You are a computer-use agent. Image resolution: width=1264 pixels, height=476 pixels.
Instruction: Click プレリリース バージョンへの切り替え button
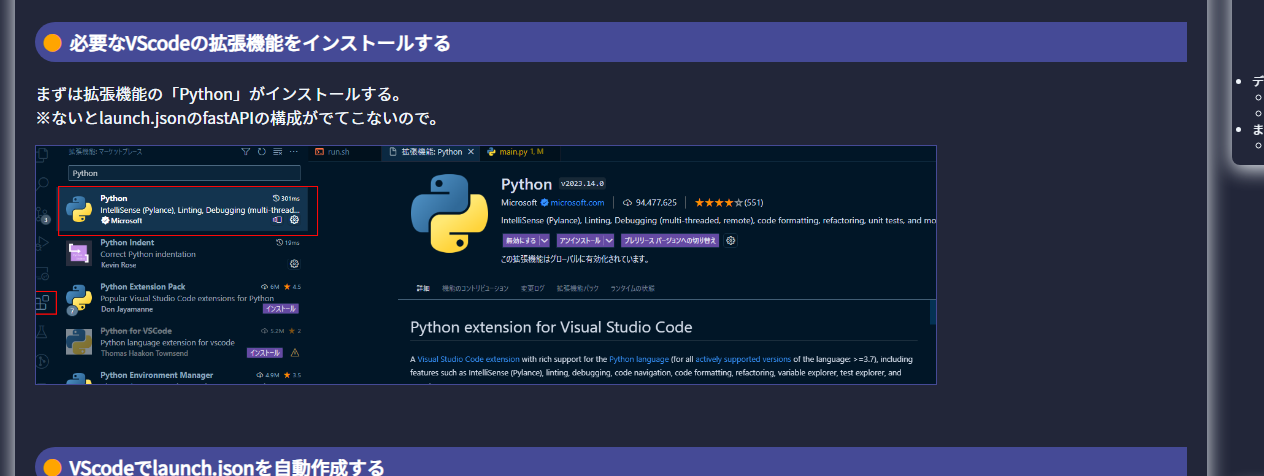pyautogui.click(x=670, y=241)
